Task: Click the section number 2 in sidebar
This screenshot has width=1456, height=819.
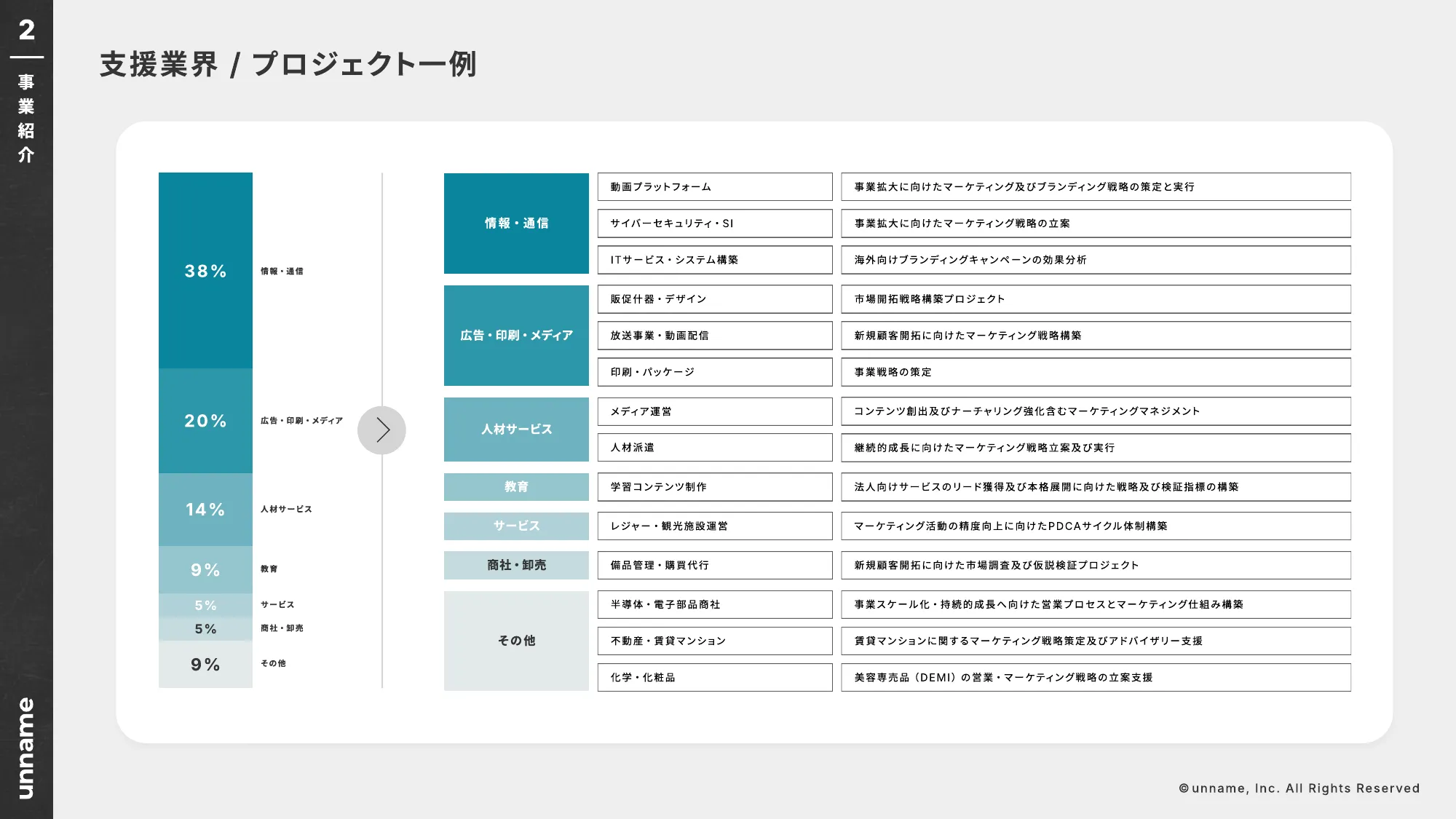Action: pyautogui.click(x=26, y=30)
